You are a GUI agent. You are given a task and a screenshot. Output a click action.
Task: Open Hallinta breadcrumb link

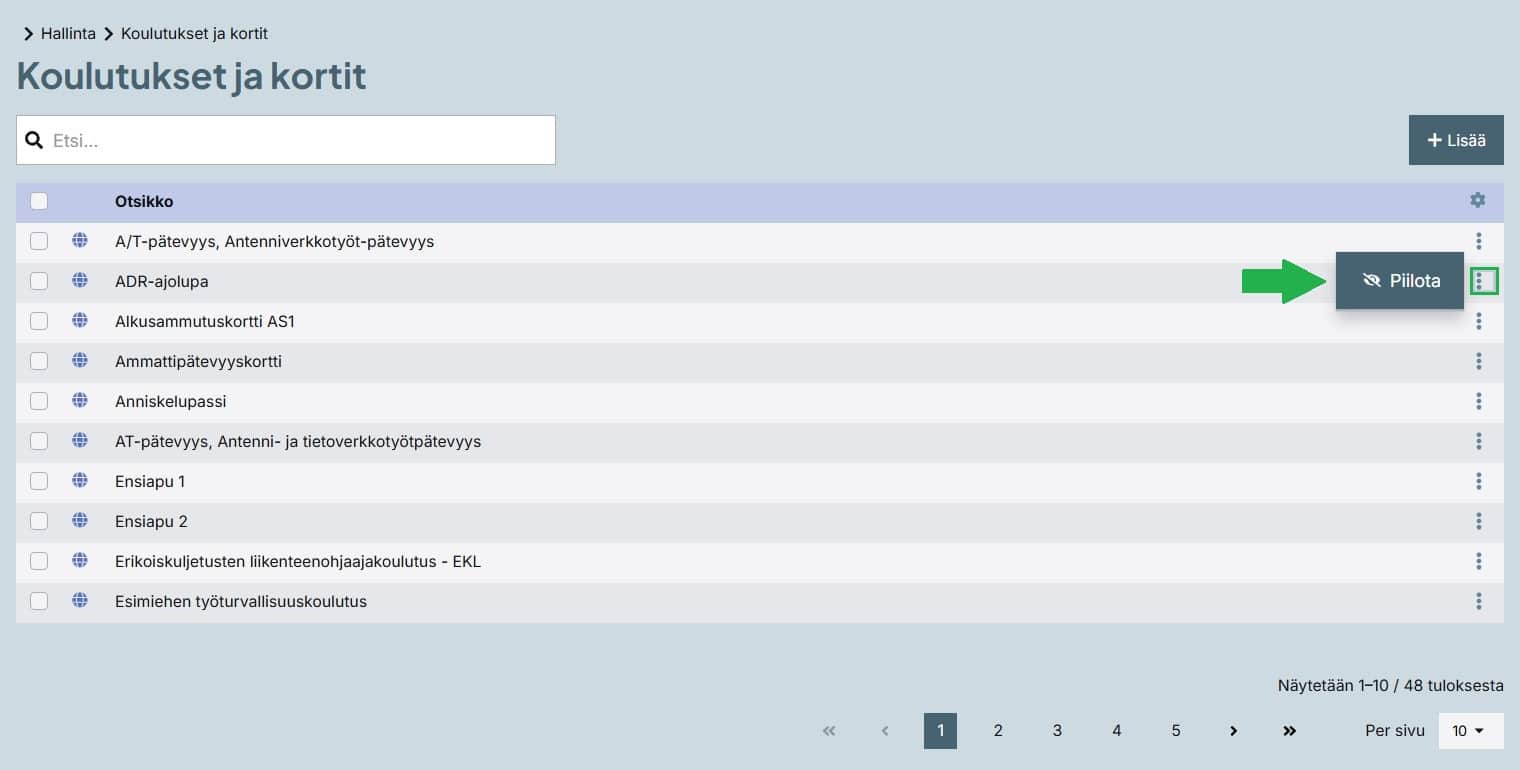coord(68,33)
